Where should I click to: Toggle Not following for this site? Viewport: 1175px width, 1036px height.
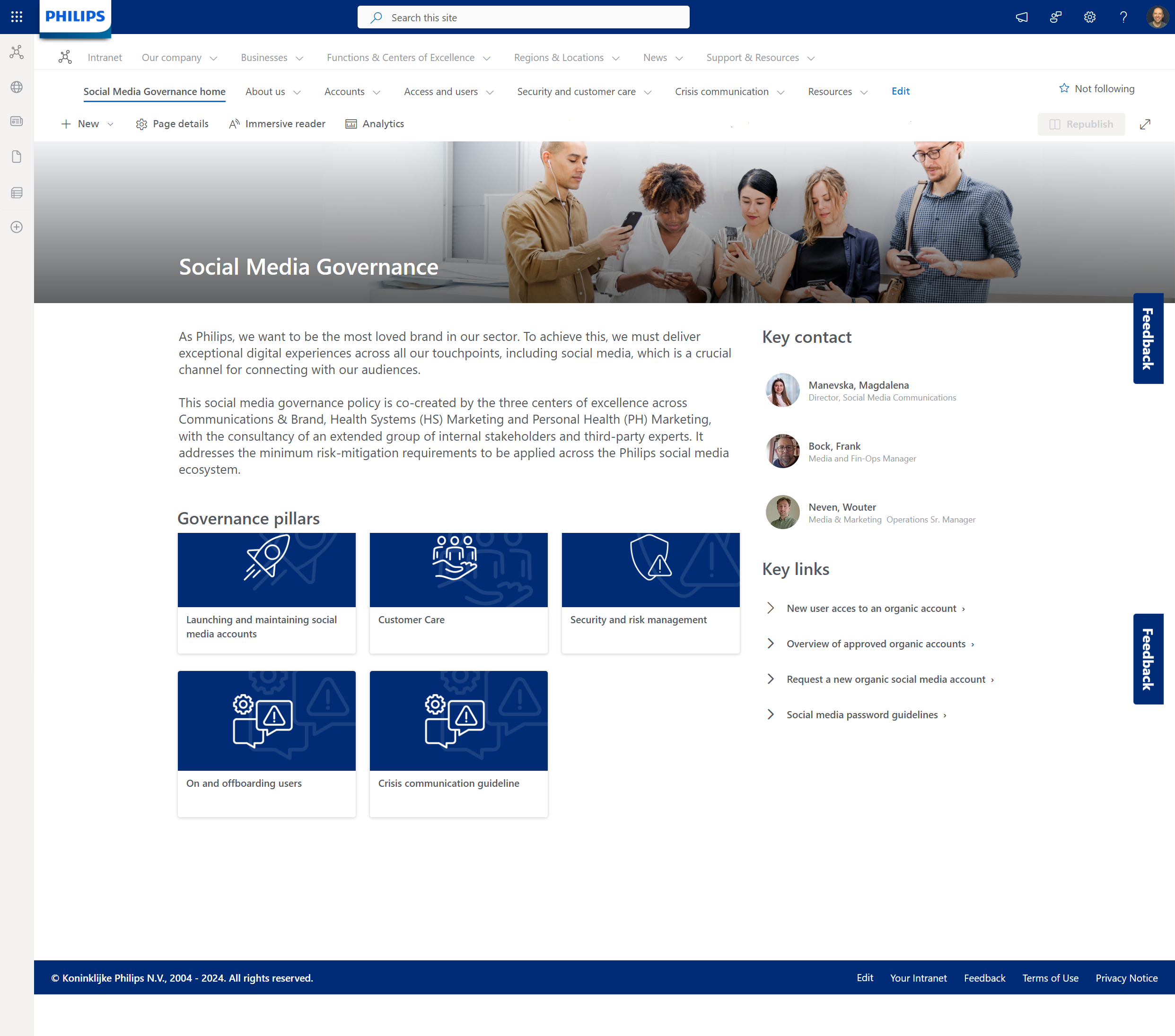[1096, 88]
